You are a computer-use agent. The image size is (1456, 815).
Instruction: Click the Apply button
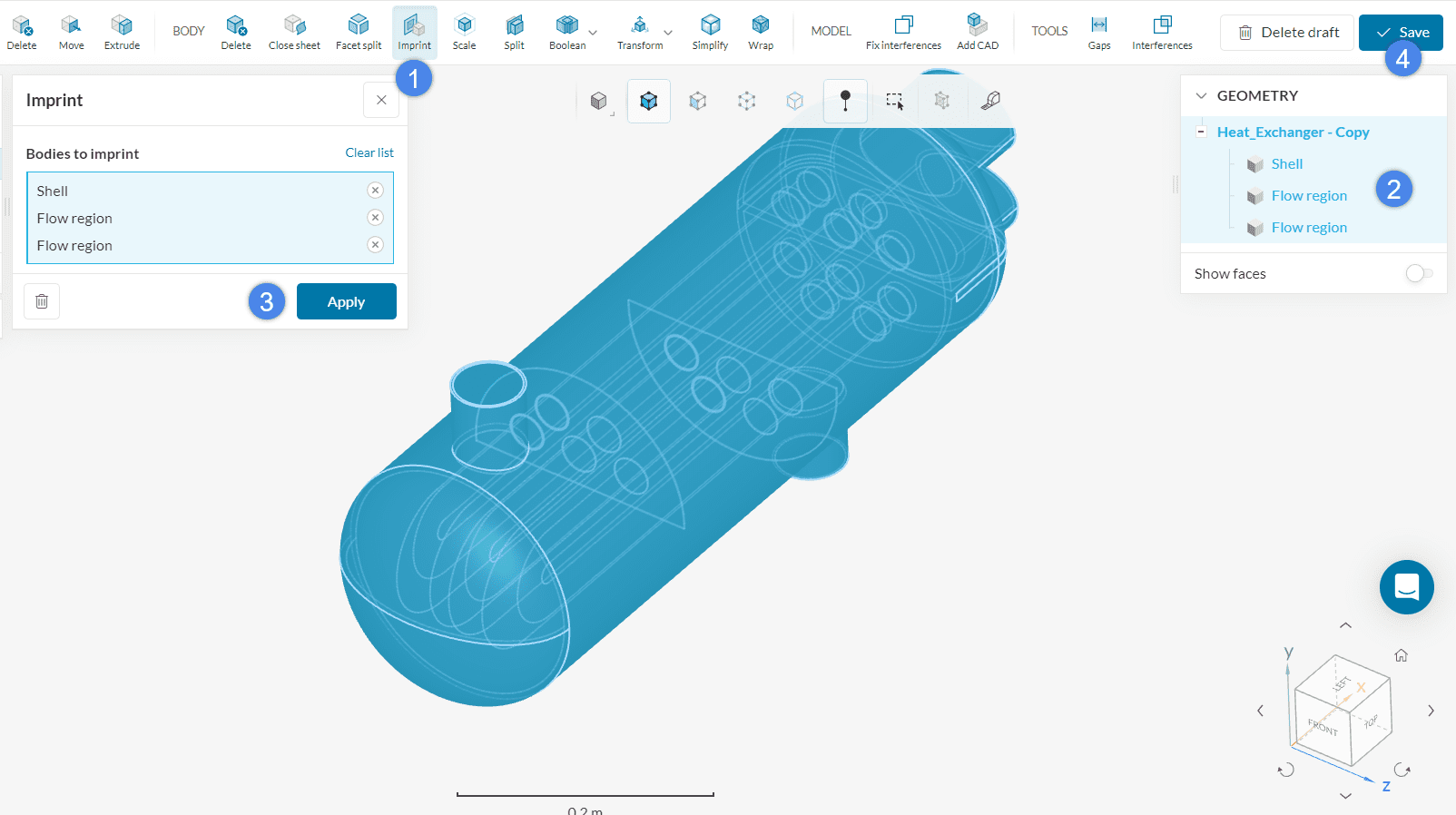tap(346, 301)
